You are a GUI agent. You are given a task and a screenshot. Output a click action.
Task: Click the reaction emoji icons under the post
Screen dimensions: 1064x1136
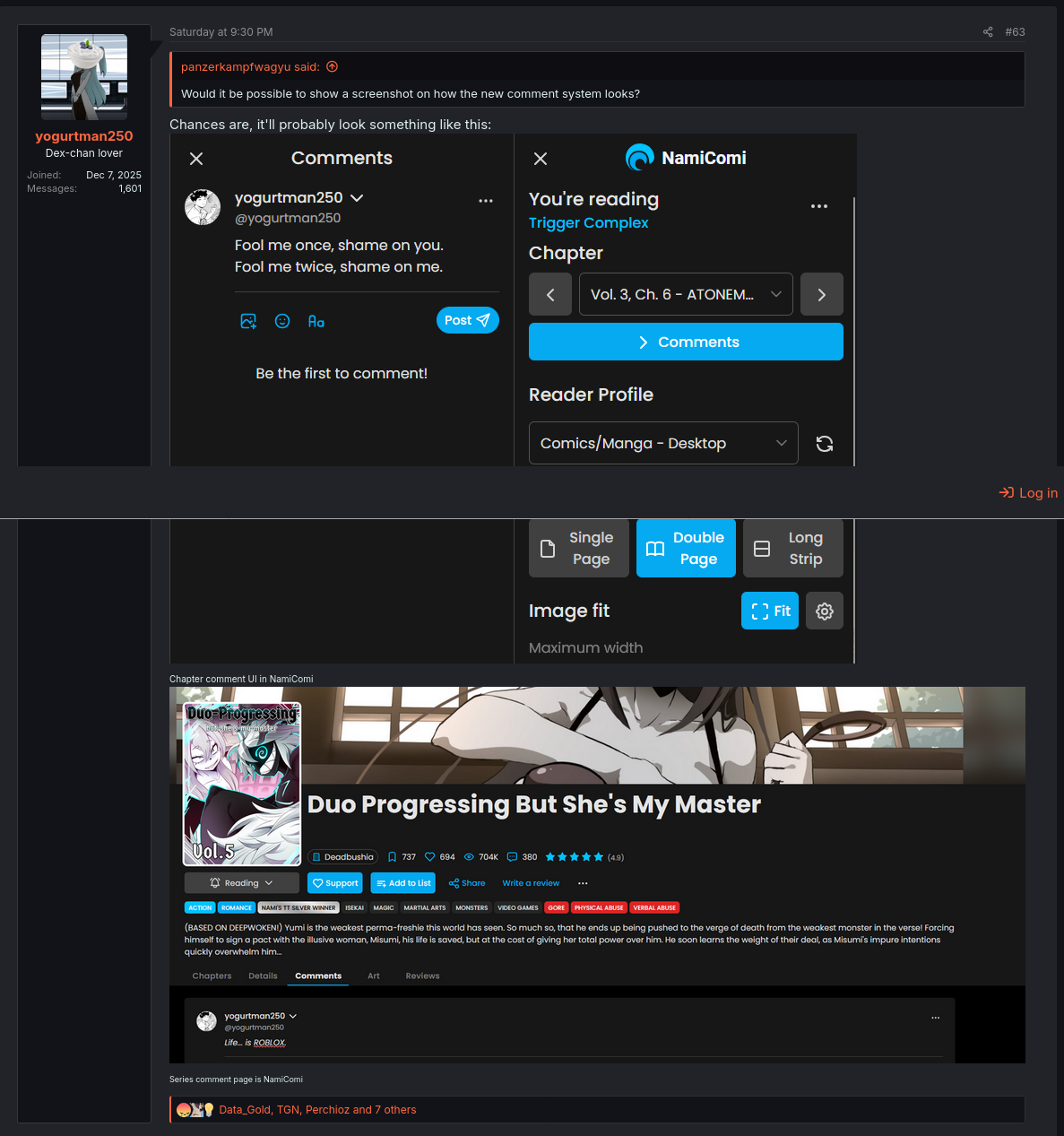point(195,1110)
